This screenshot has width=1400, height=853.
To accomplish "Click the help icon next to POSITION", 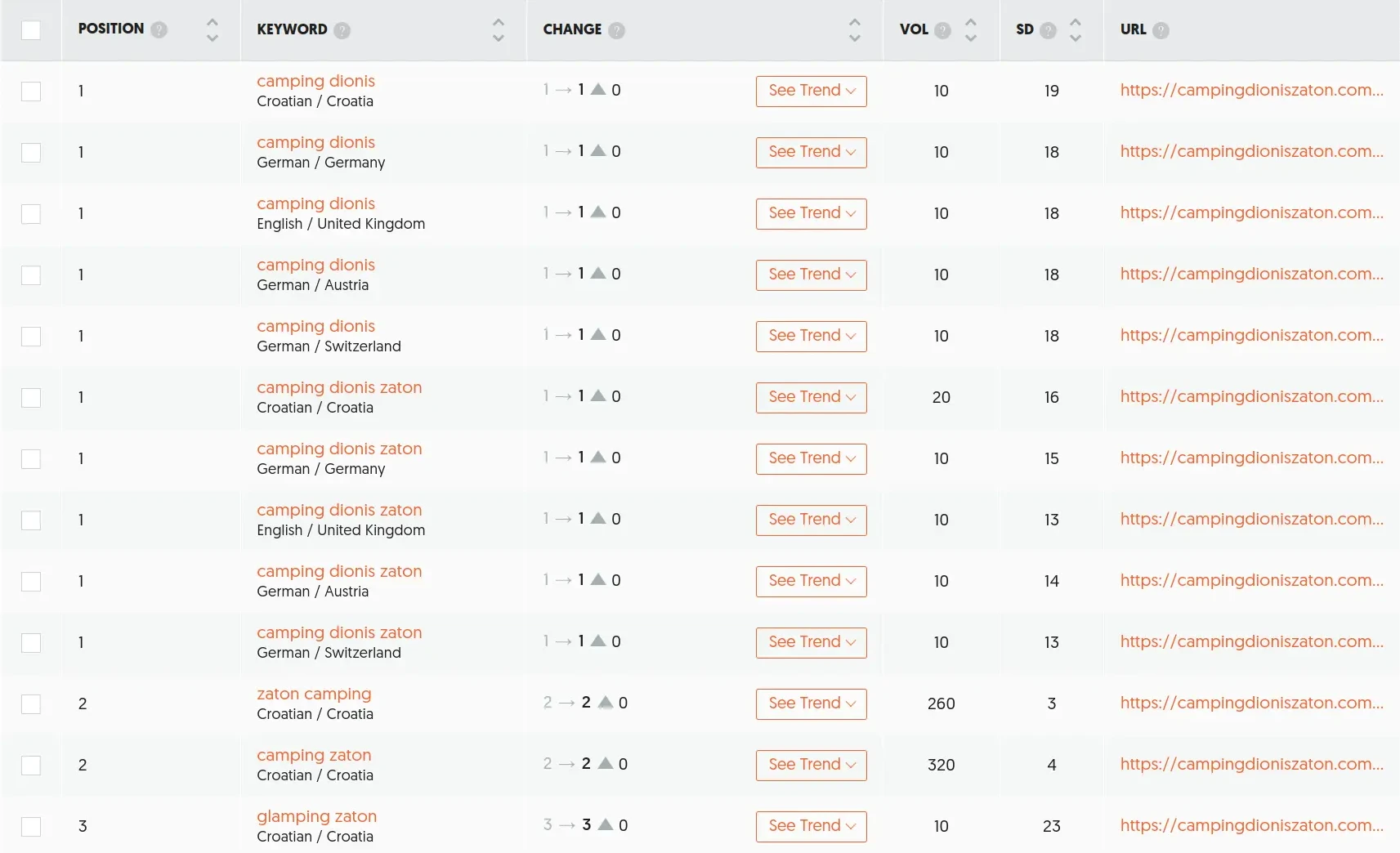I will (x=159, y=29).
